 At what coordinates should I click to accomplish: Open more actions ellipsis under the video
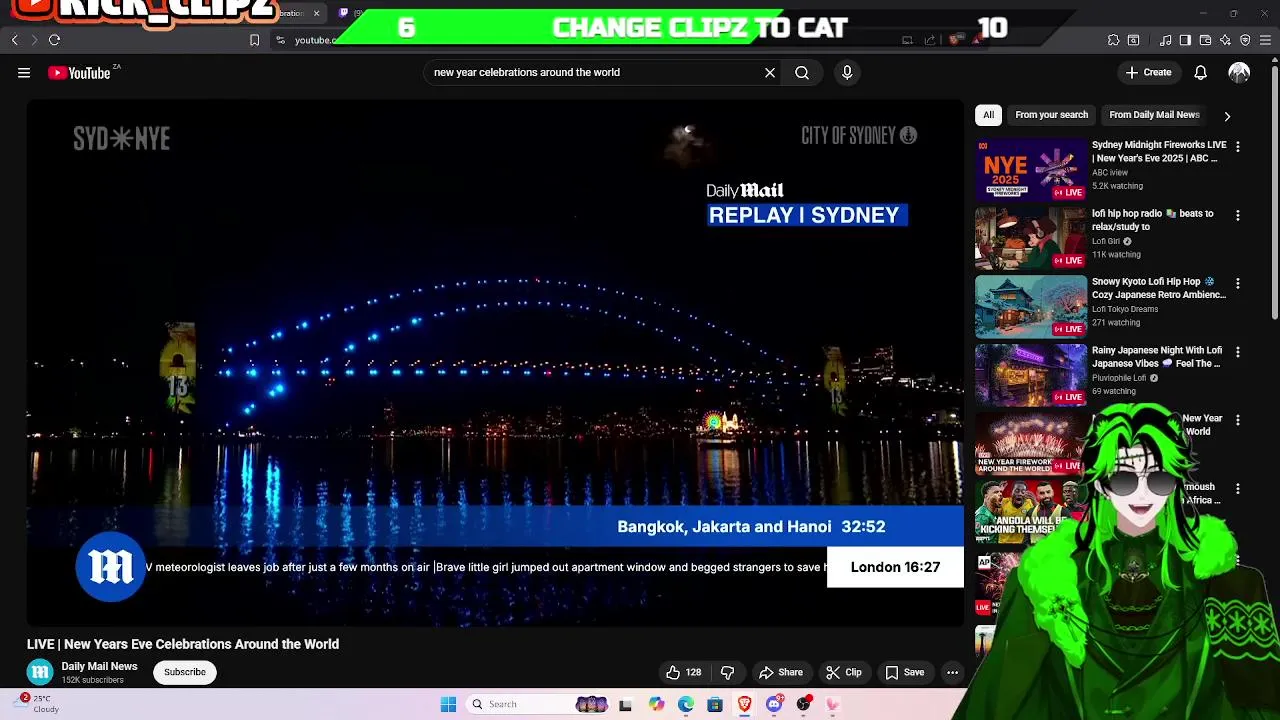point(952,672)
